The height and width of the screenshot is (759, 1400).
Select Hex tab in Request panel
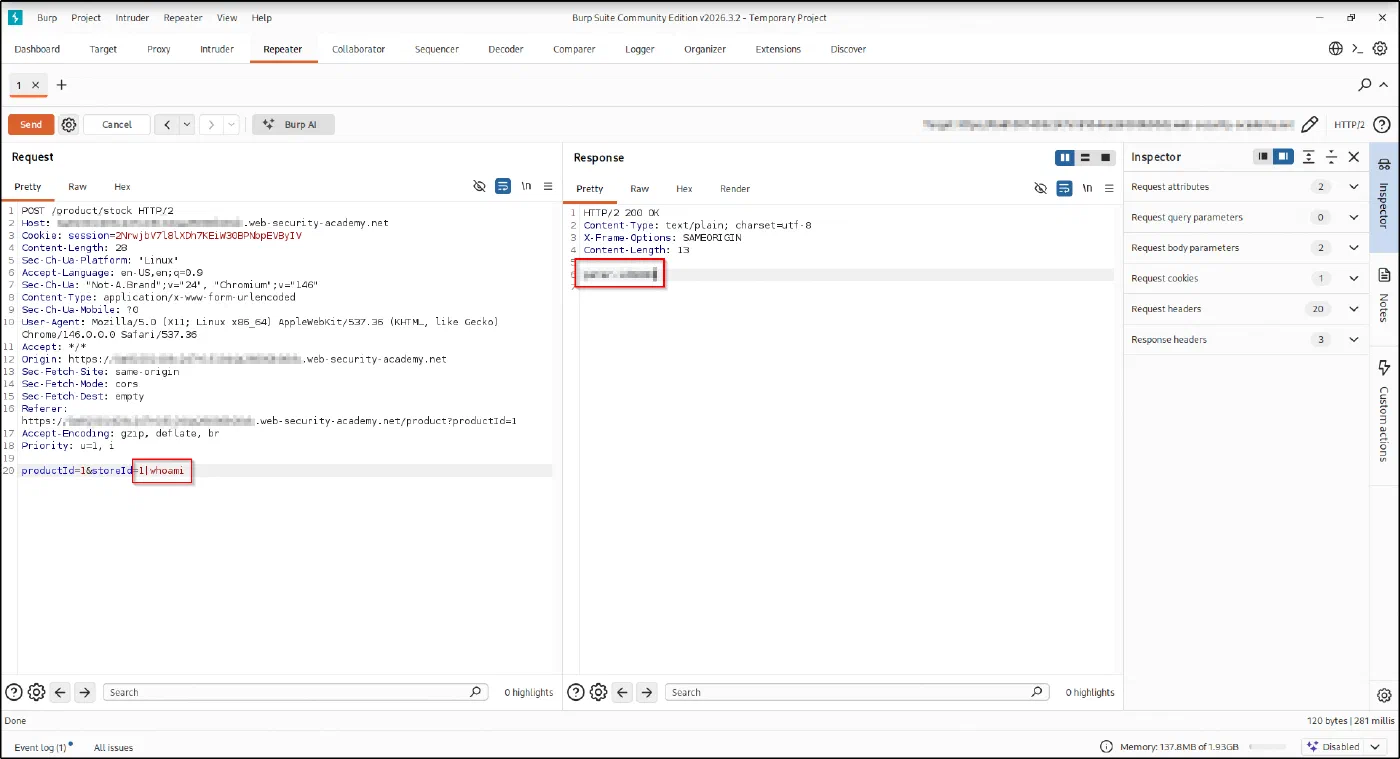[x=122, y=187]
